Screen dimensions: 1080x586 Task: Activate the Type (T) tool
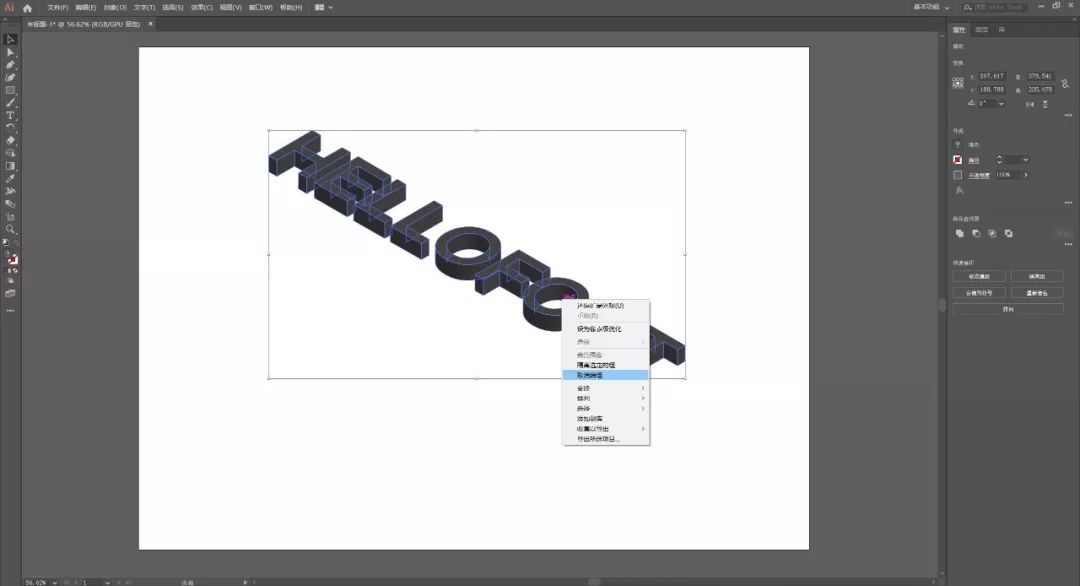click(x=11, y=115)
